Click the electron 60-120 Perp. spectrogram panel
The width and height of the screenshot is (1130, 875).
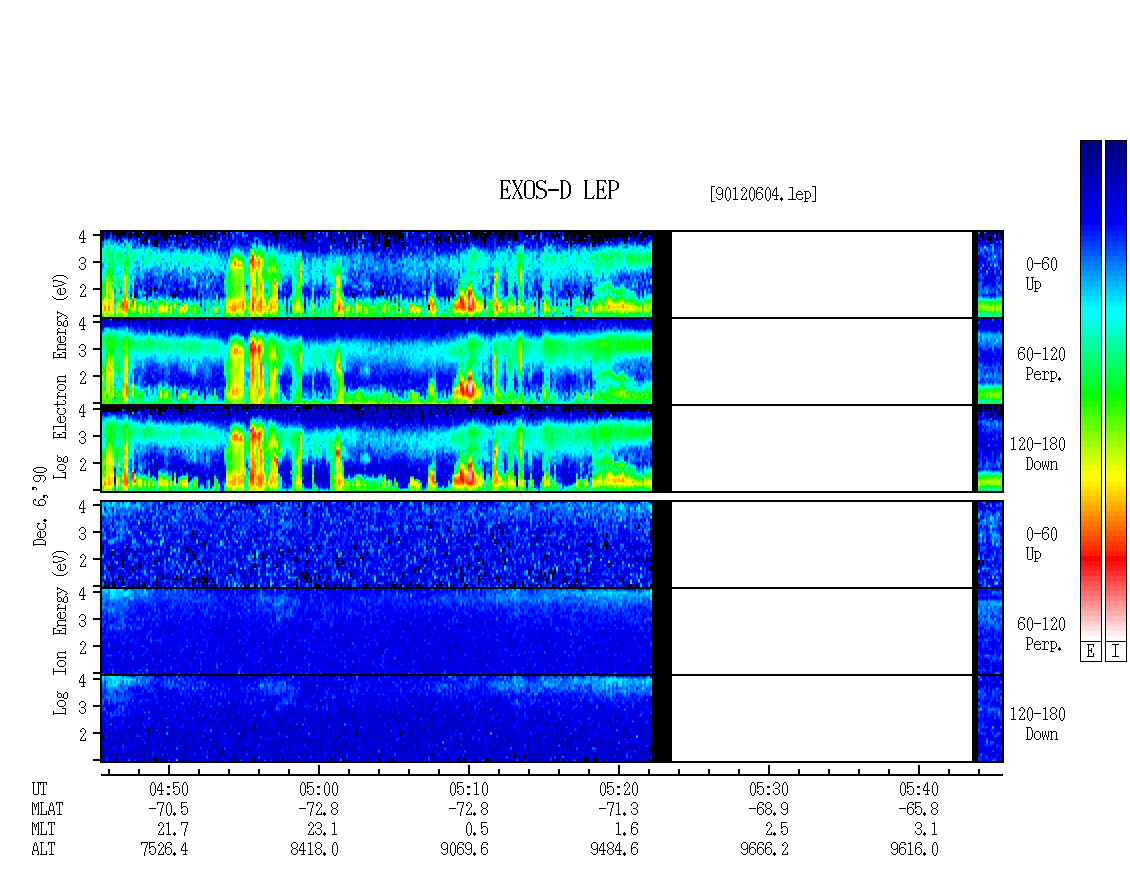coord(552,361)
